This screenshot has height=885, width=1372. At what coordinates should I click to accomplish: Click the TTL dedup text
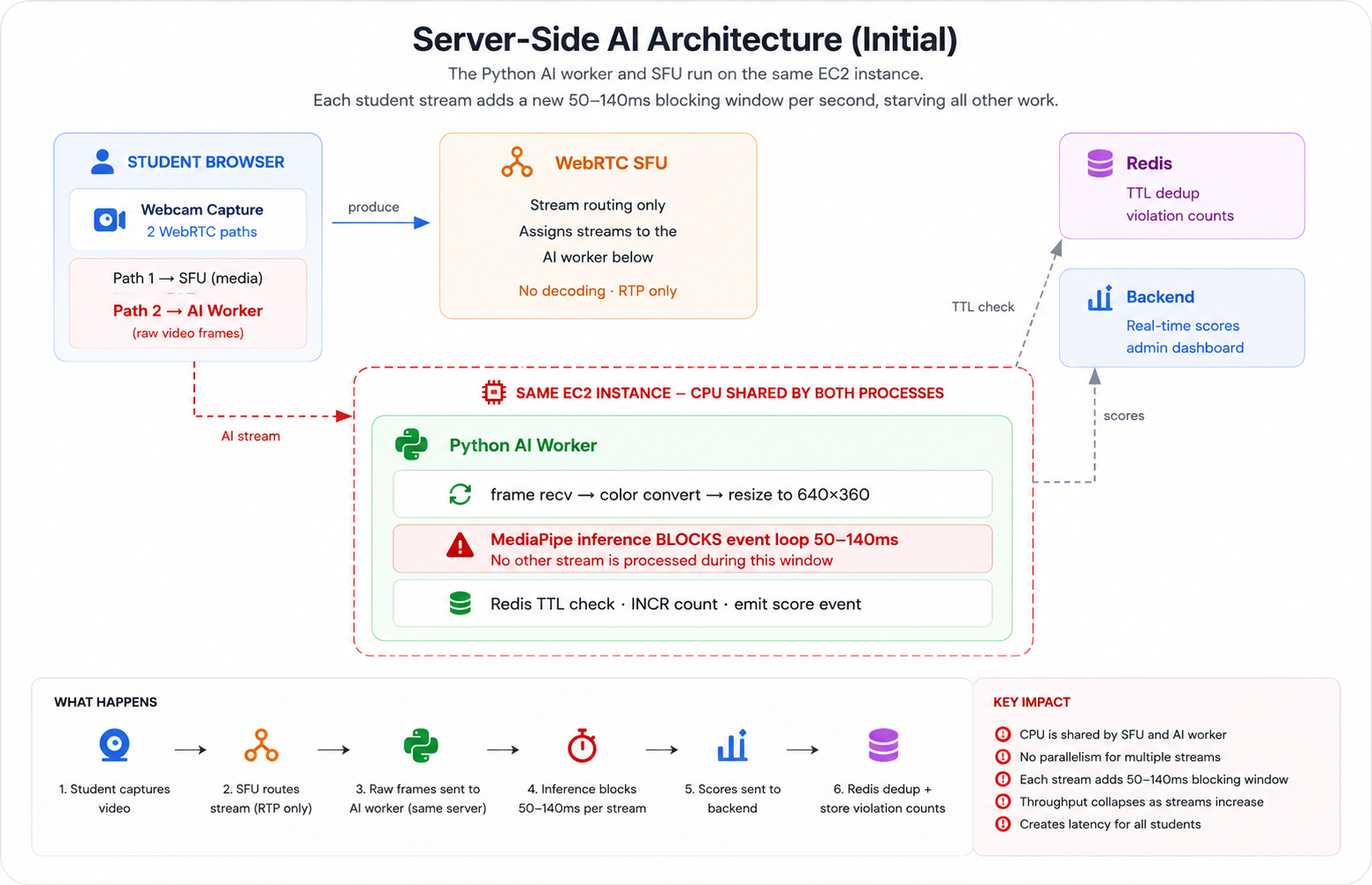coord(1163,193)
